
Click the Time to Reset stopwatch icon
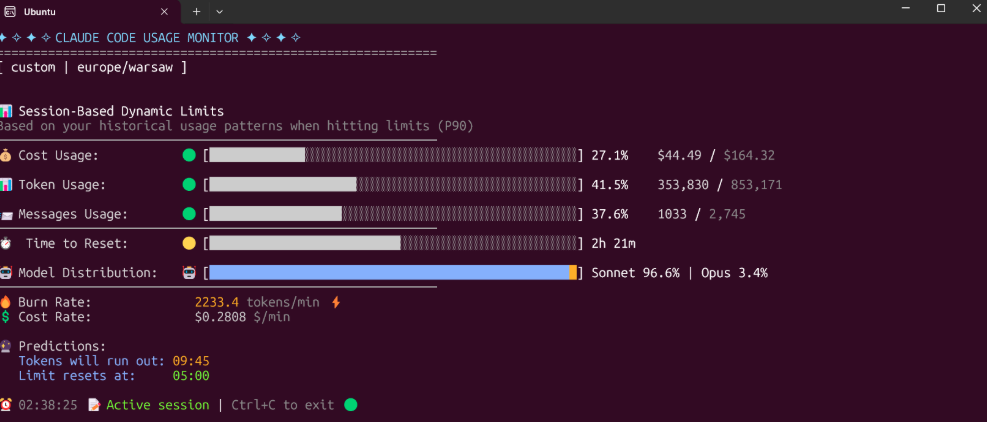tap(6, 243)
